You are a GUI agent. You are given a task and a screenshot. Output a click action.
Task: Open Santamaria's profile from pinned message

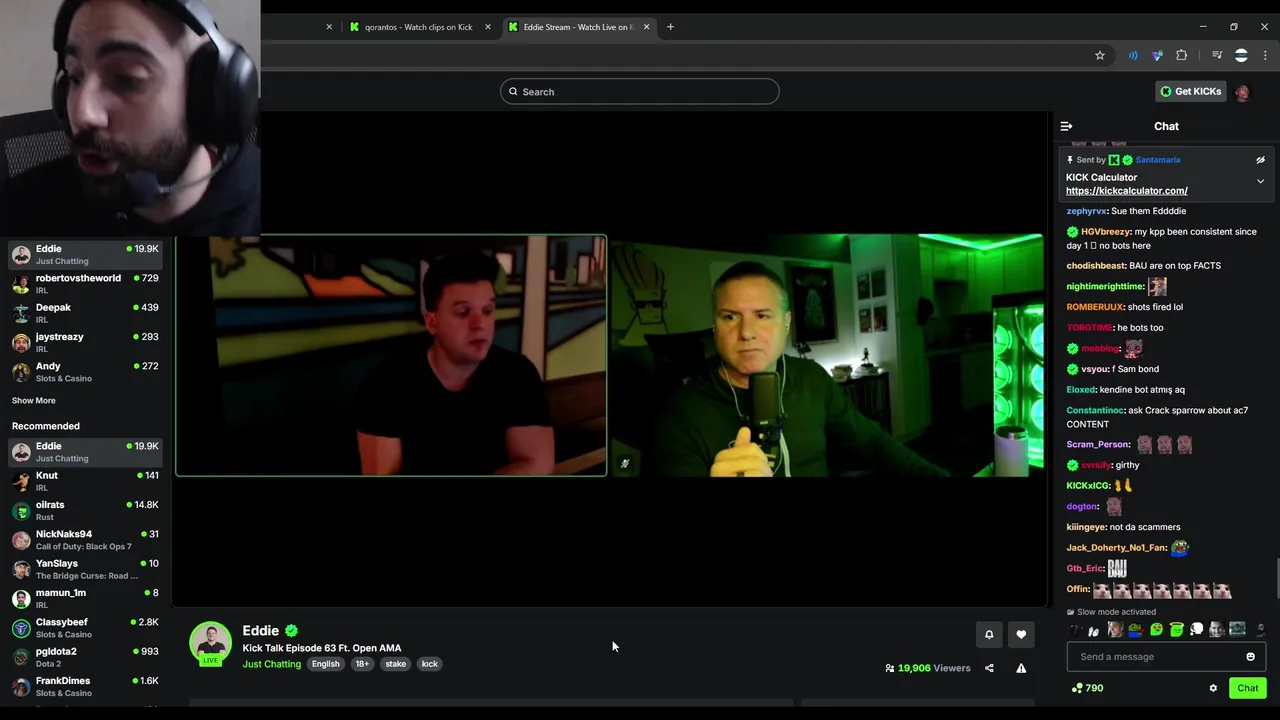pyautogui.click(x=1157, y=160)
